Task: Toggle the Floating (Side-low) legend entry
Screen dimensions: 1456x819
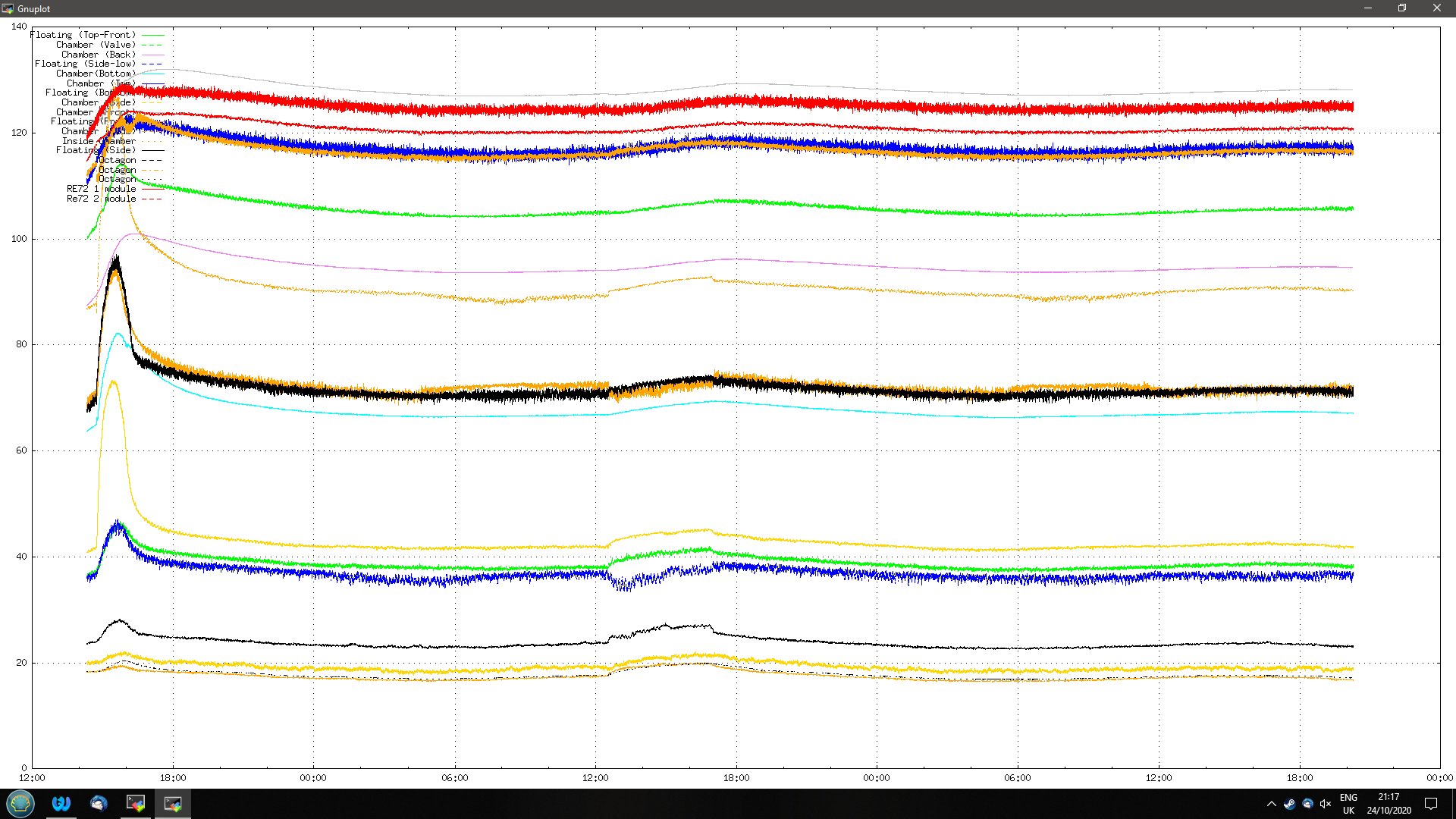Action: pos(99,64)
